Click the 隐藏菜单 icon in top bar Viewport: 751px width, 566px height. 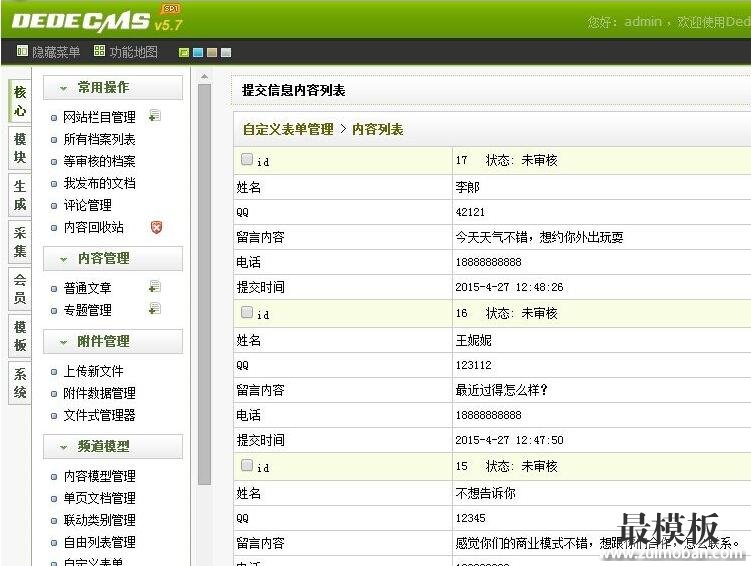[22, 51]
